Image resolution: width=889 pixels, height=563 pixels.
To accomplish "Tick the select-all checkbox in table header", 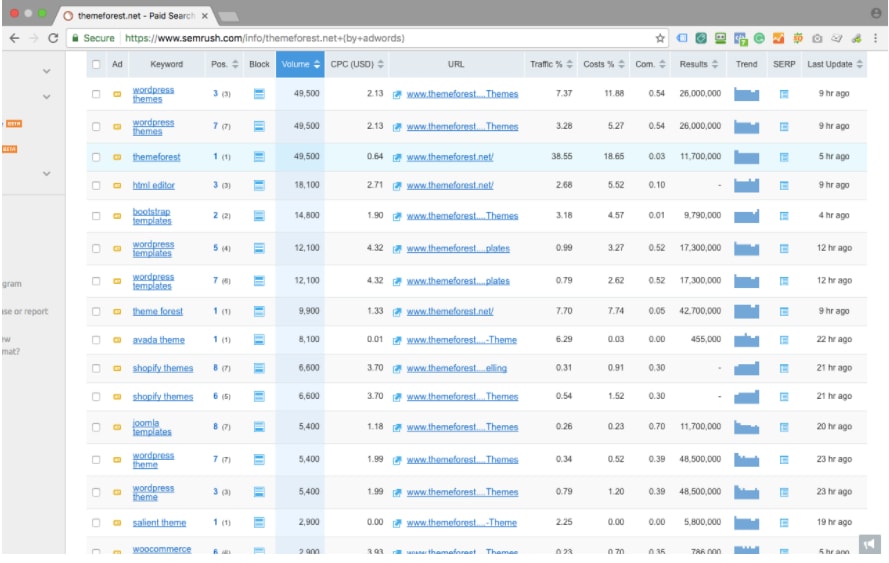I will (96, 65).
